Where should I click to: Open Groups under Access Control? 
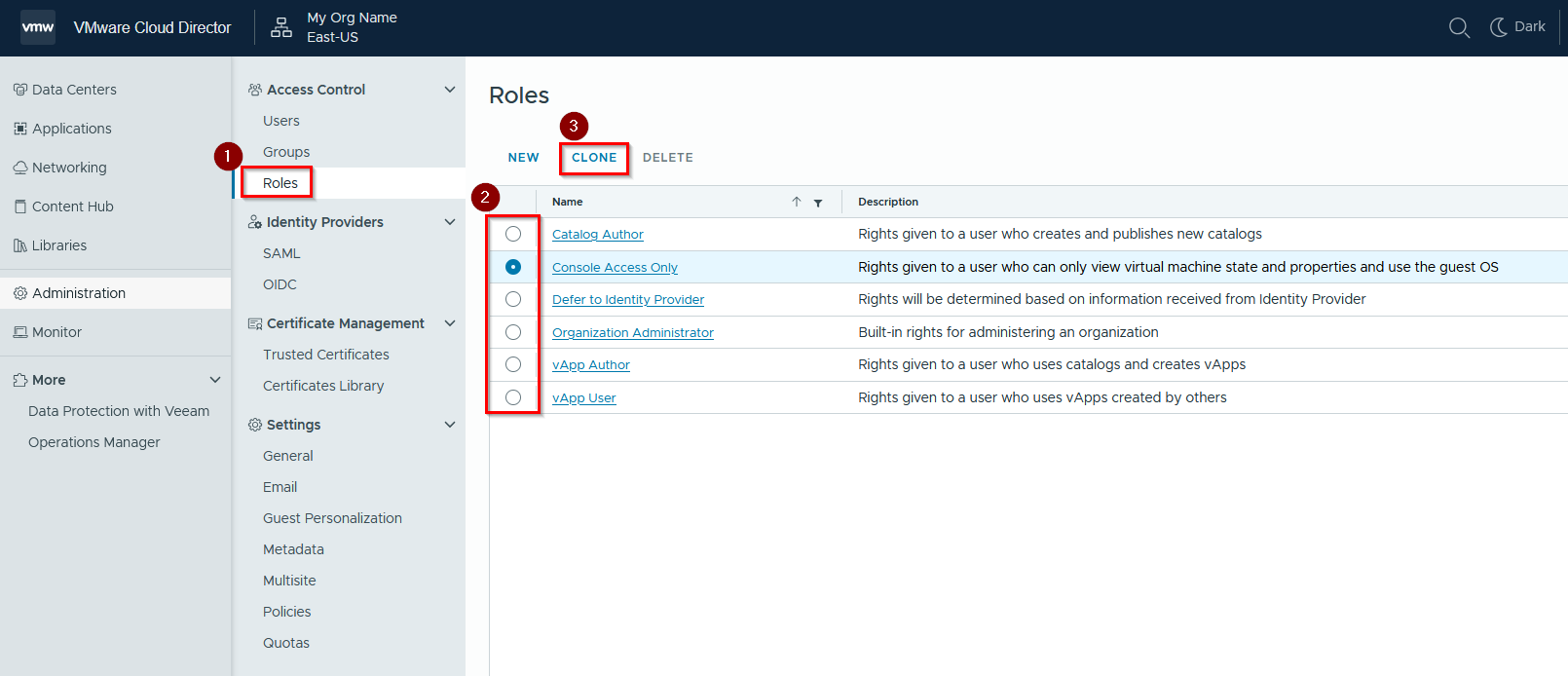[x=286, y=152]
